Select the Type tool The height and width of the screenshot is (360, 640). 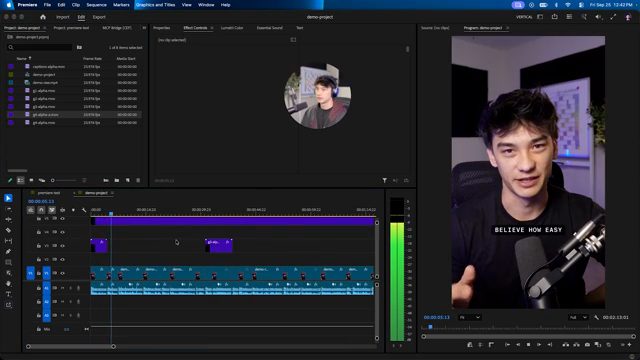(x=8, y=294)
